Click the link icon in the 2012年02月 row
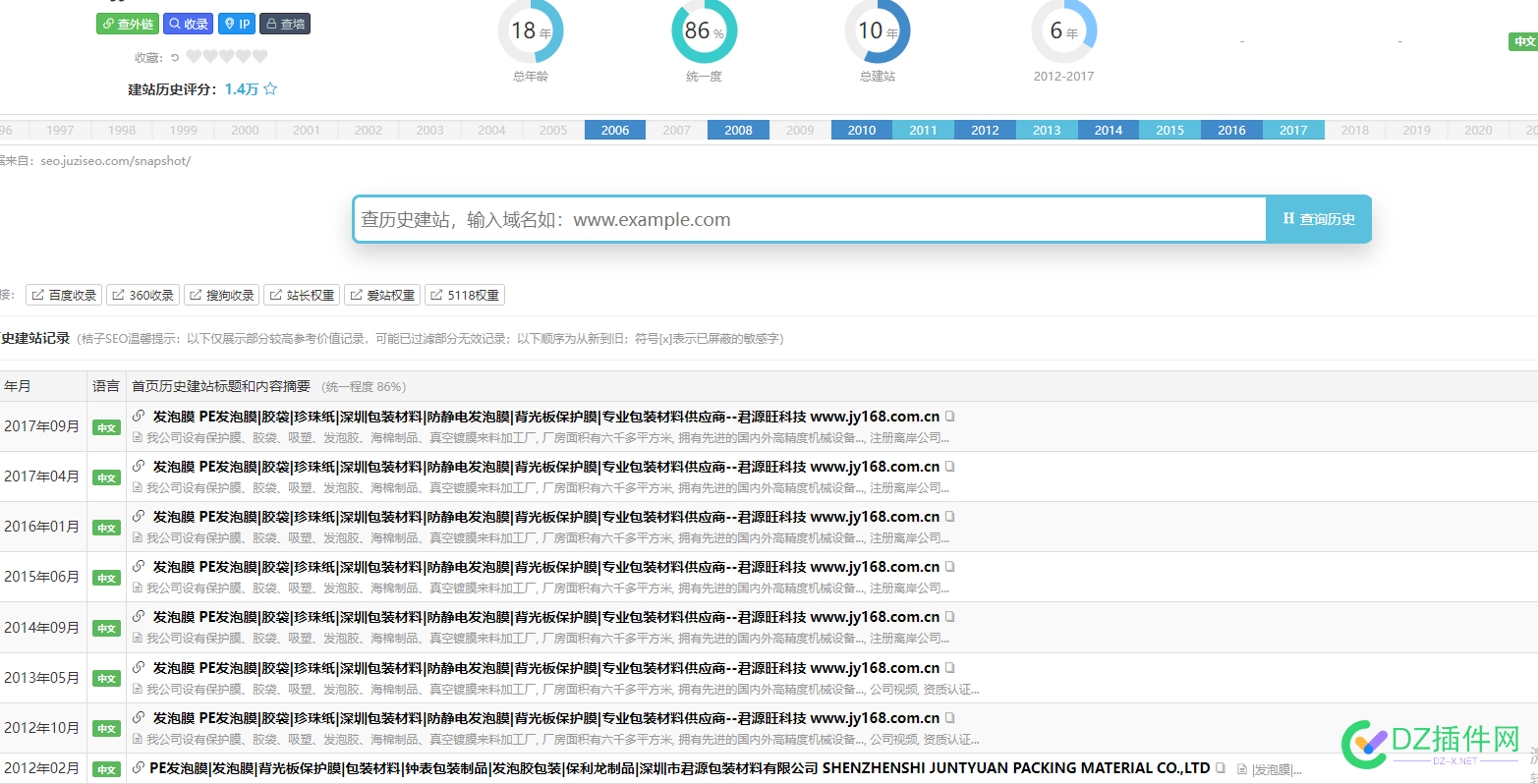This screenshot has height=784, width=1538. tap(139, 767)
